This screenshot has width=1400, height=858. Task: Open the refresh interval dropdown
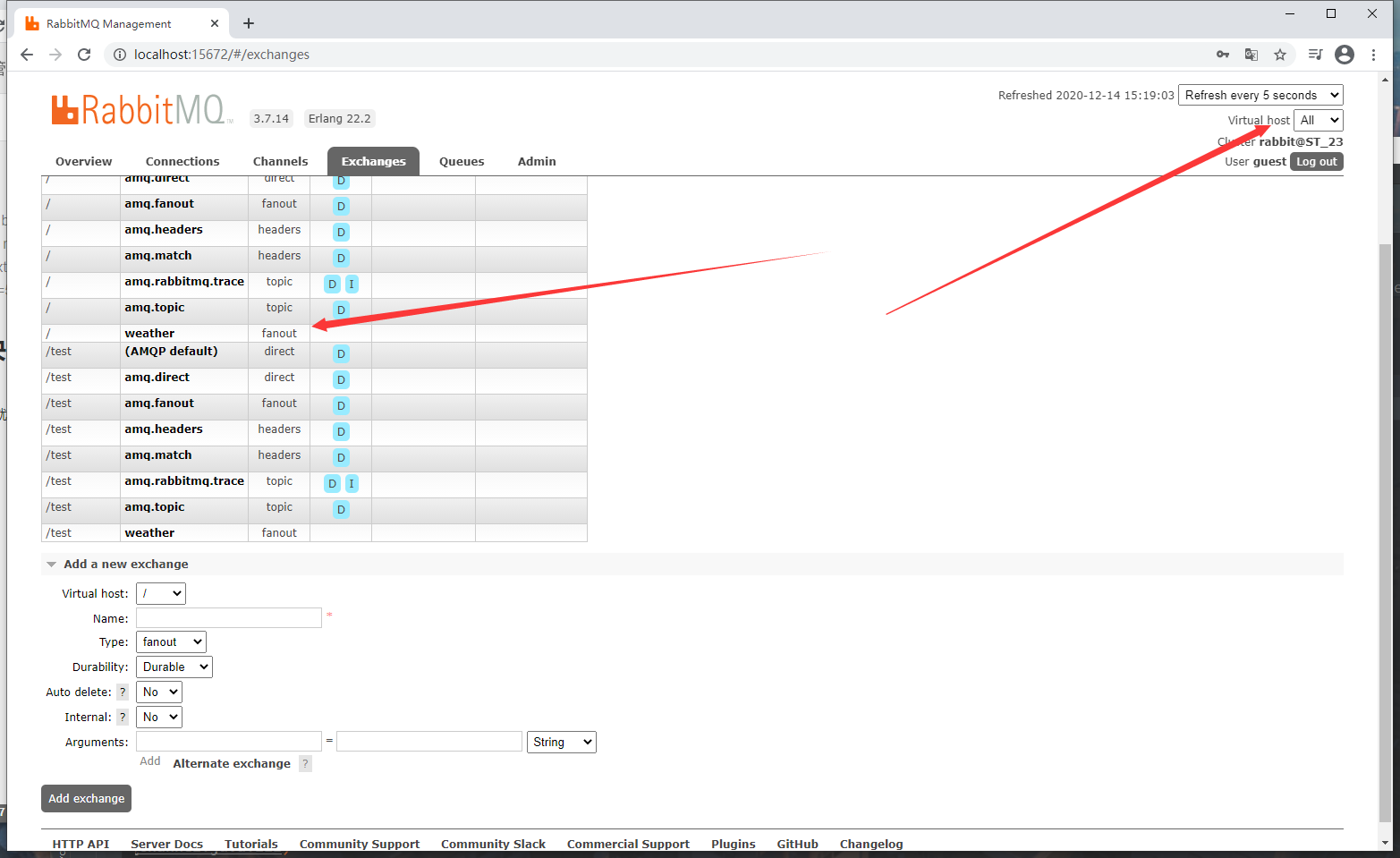pos(1260,95)
